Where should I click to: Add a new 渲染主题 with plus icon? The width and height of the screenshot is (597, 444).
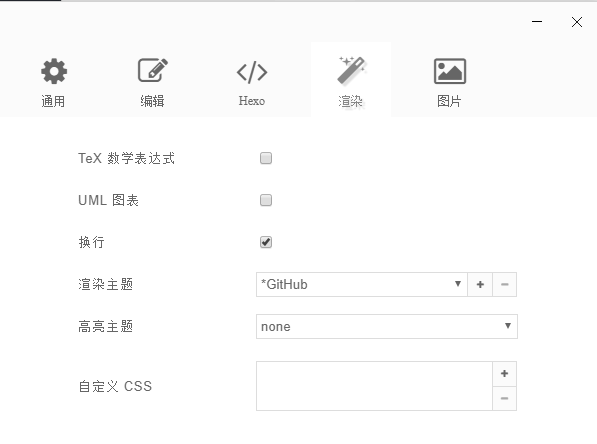point(480,284)
